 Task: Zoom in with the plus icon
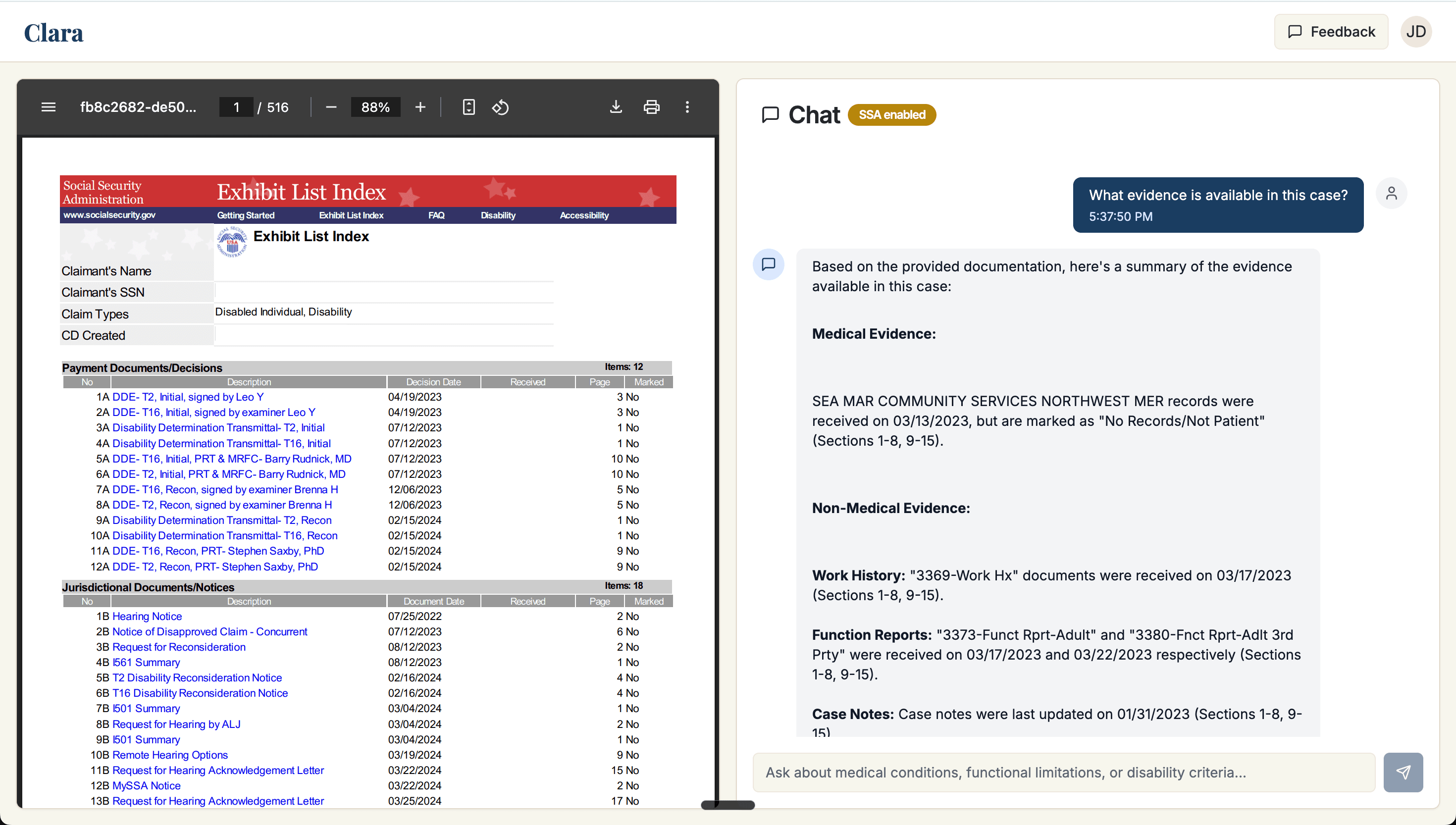pos(420,107)
